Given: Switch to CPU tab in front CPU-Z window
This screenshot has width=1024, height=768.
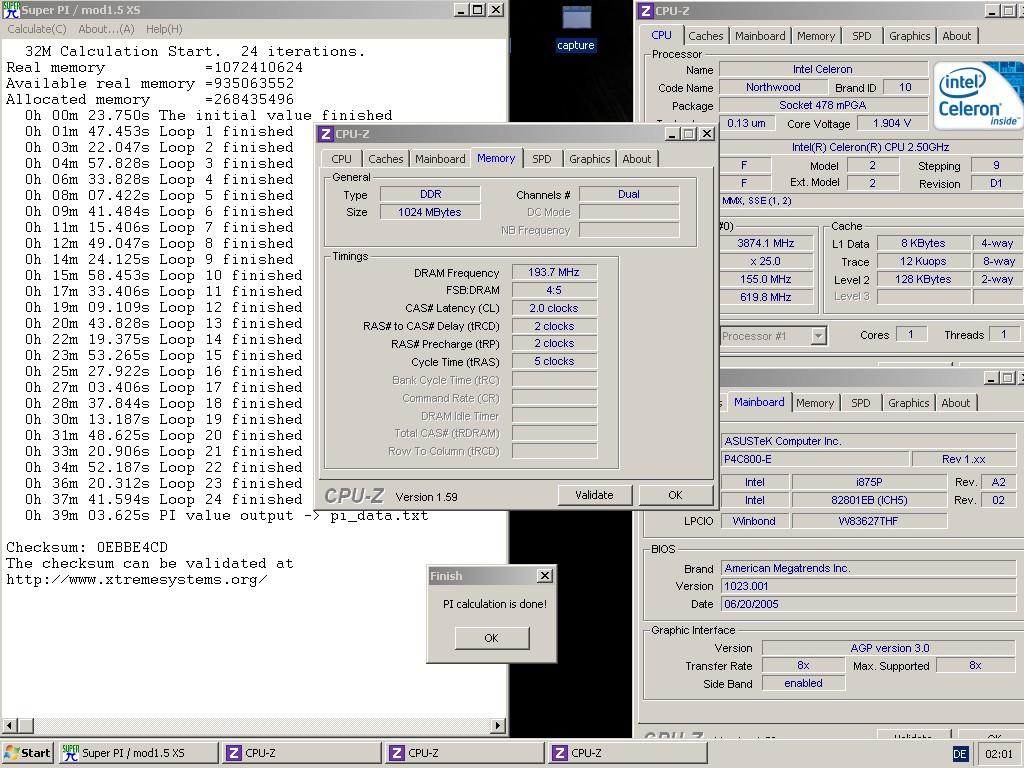Looking at the screenshot, I should click(341, 159).
